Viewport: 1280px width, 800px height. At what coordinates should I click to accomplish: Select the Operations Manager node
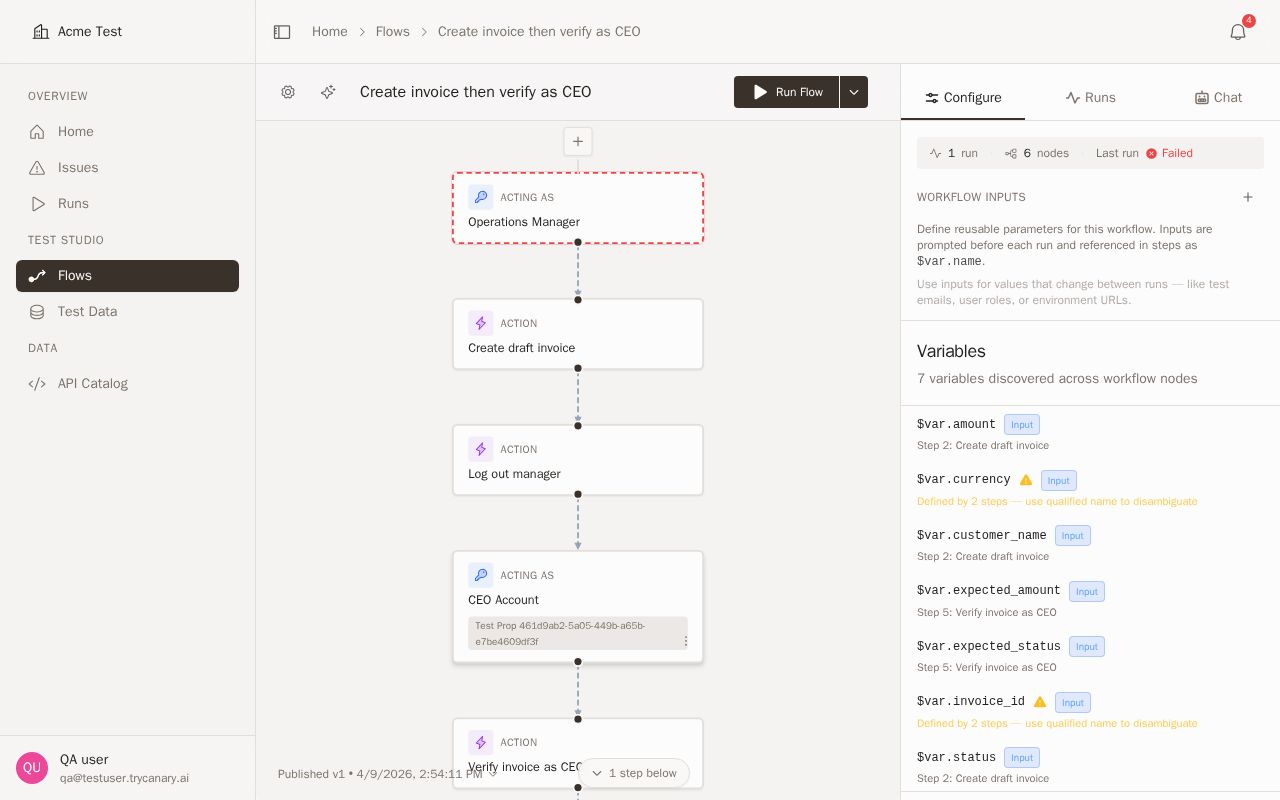[578, 208]
